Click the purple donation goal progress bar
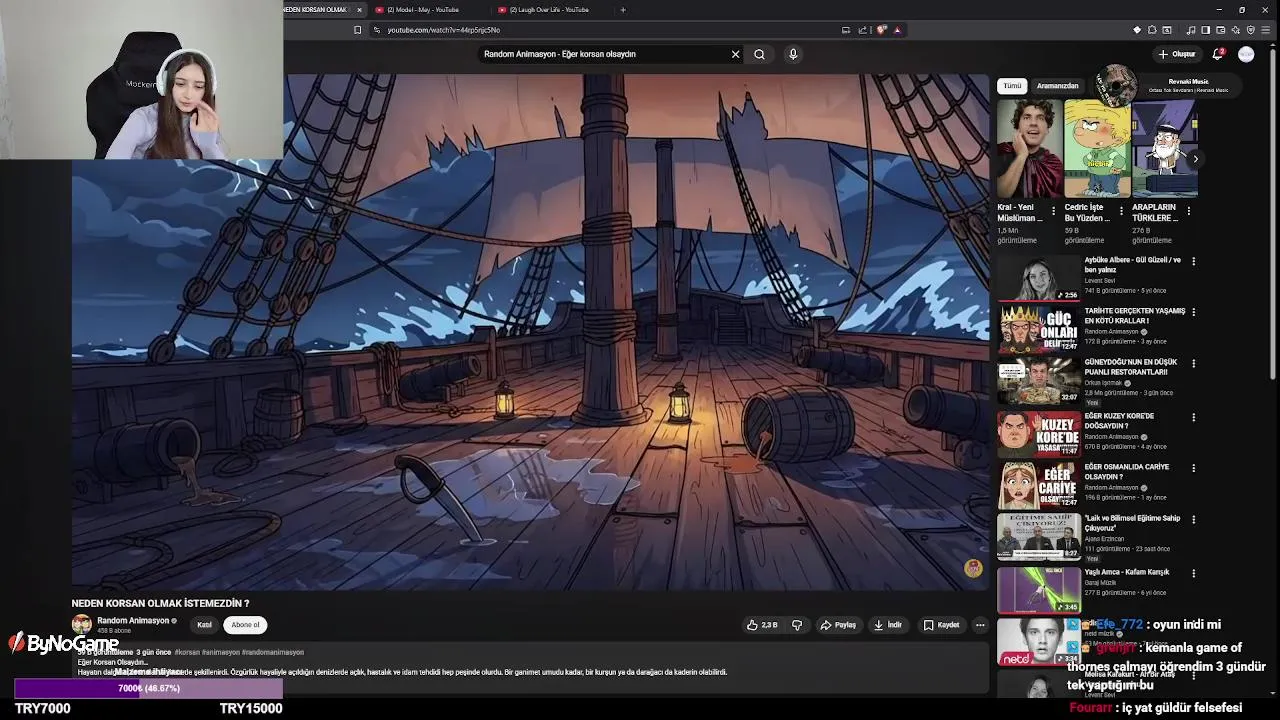 (x=148, y=688)
